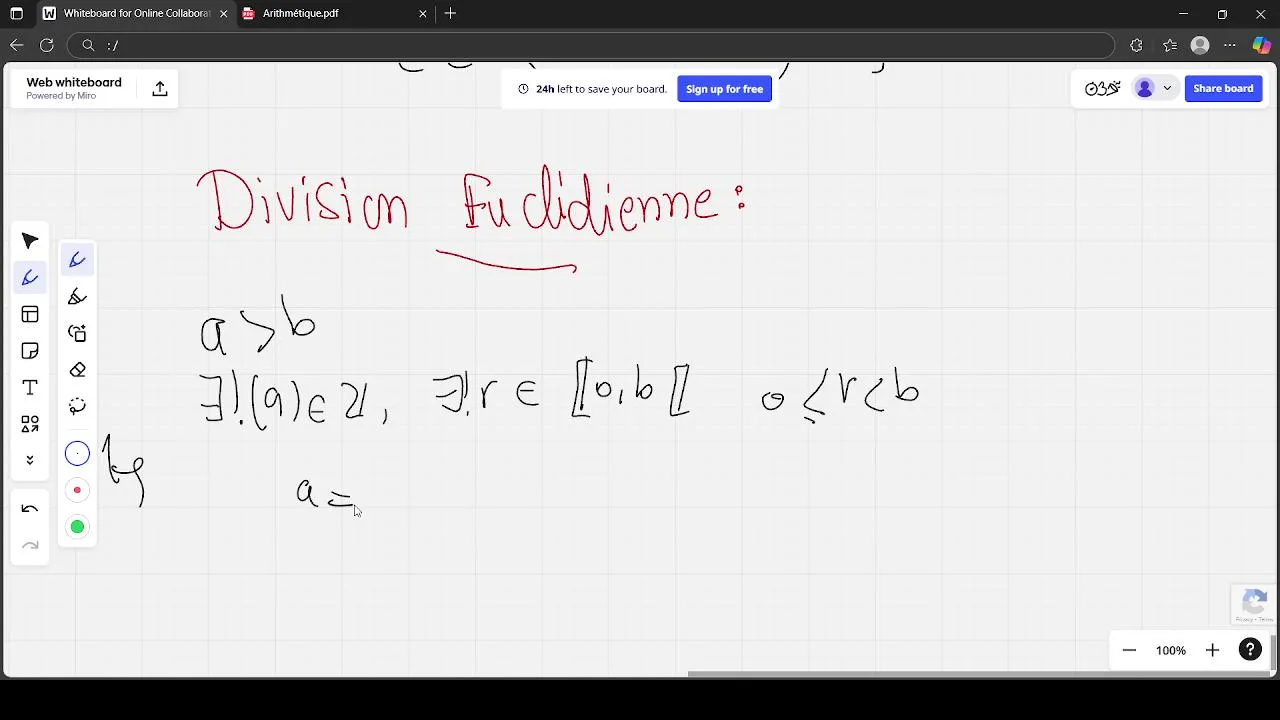Click the reactions and timer icon

(x=1102, y=88)
